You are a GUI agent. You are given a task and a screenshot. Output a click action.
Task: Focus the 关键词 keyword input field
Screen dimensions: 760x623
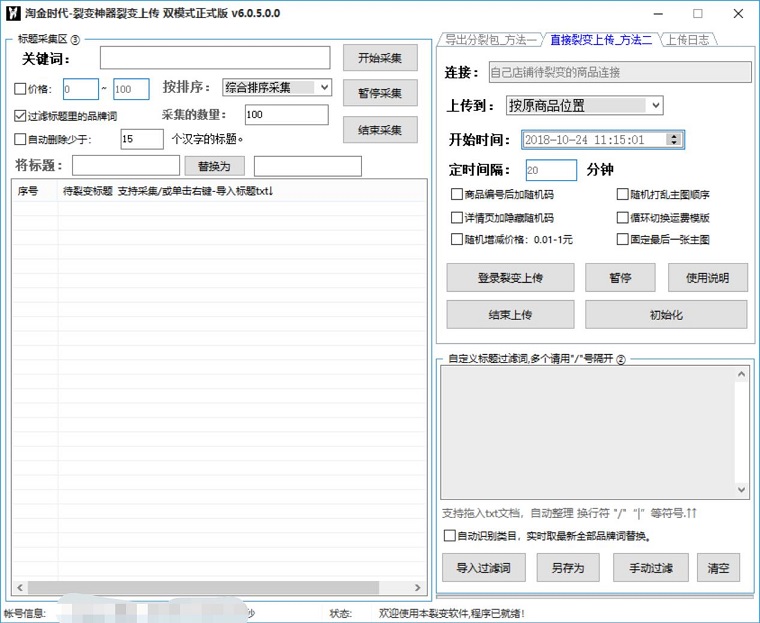[x=215, y=58]
